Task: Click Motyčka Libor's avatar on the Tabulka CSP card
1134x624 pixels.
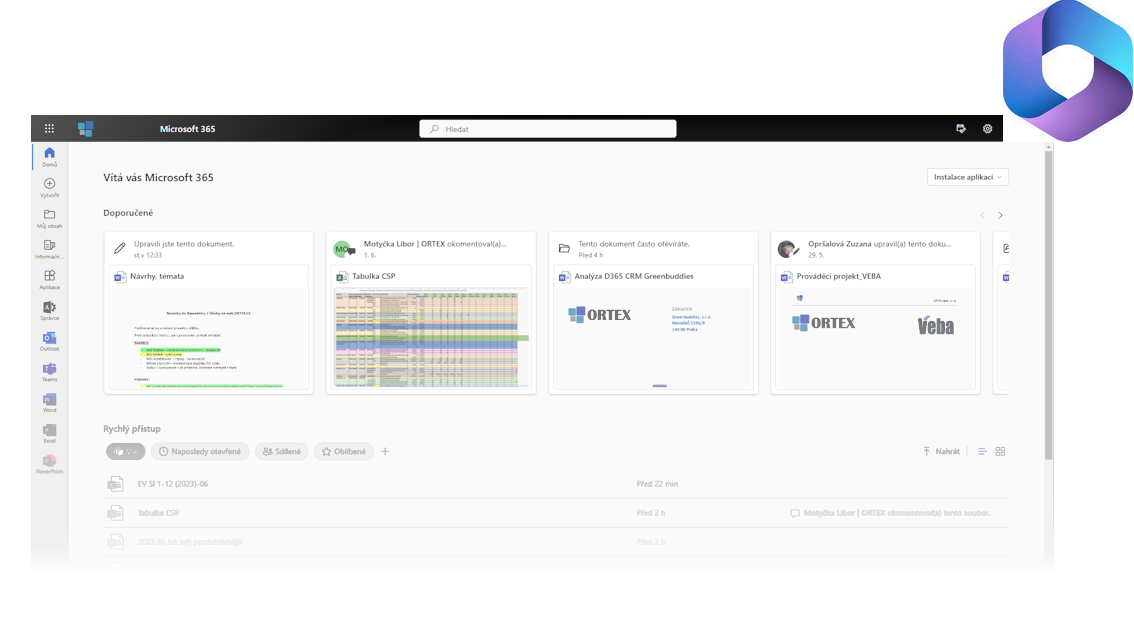Action: coord(343,249)
